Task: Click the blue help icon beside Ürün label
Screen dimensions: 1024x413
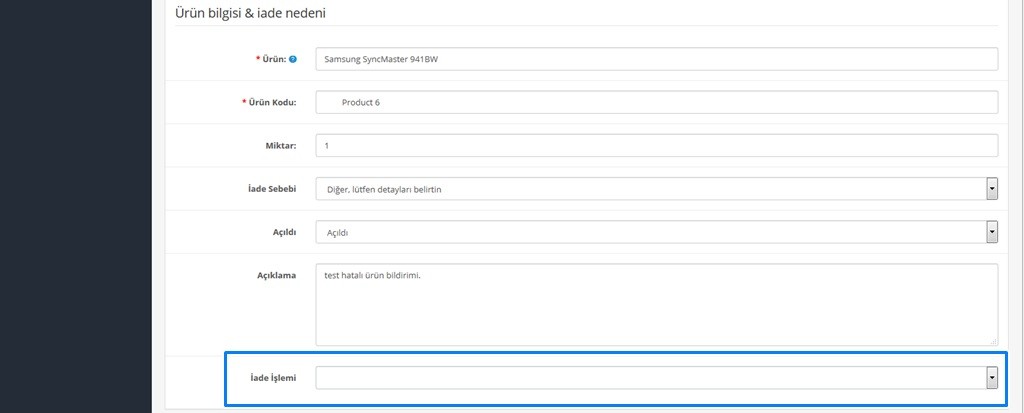Action: pos(293,60)
